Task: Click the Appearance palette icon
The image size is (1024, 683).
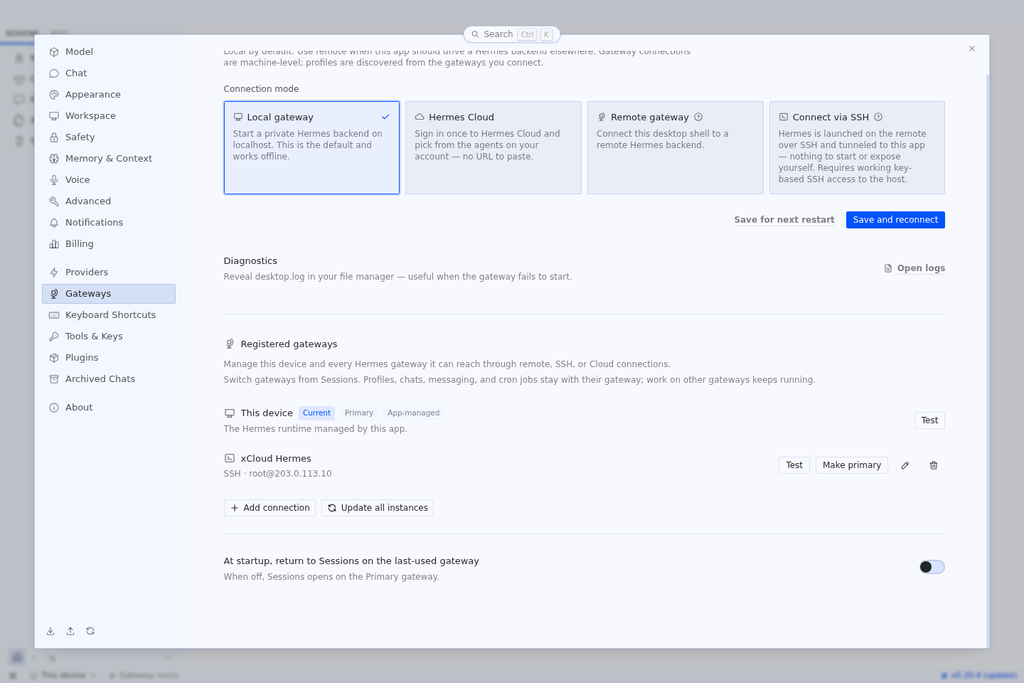Action: tap(54, 95)
